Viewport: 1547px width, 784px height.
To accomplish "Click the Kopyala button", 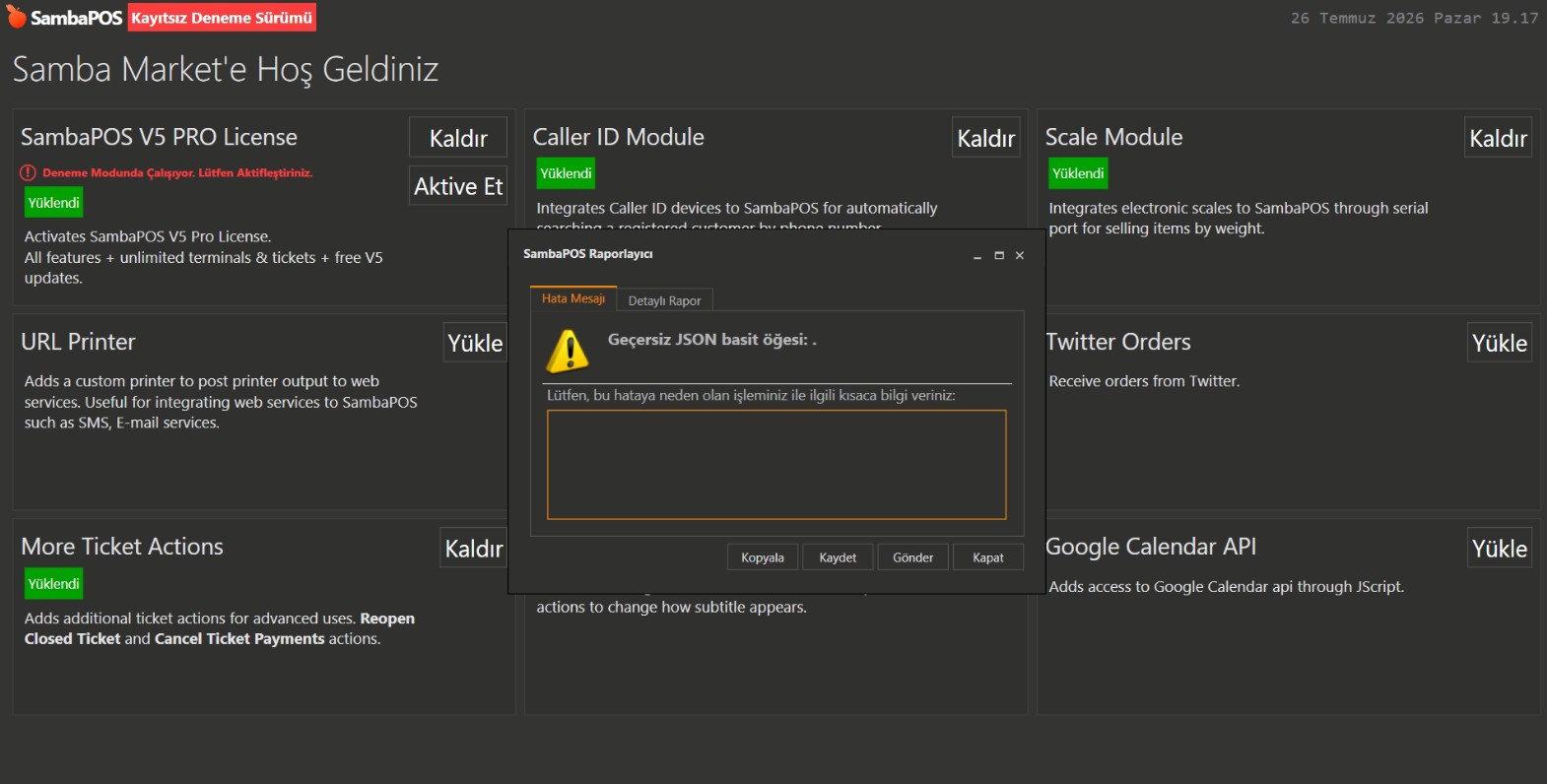I will coord(763,557).
